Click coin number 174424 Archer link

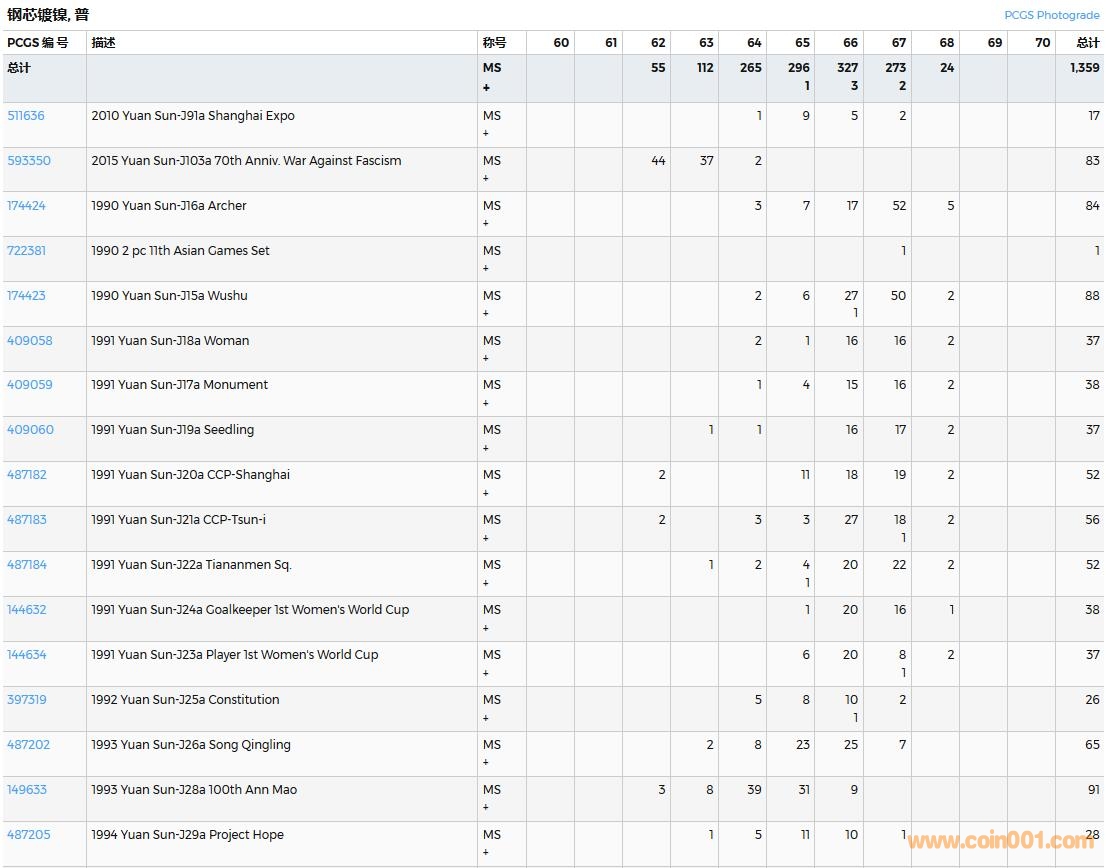[x=26, y=206]
